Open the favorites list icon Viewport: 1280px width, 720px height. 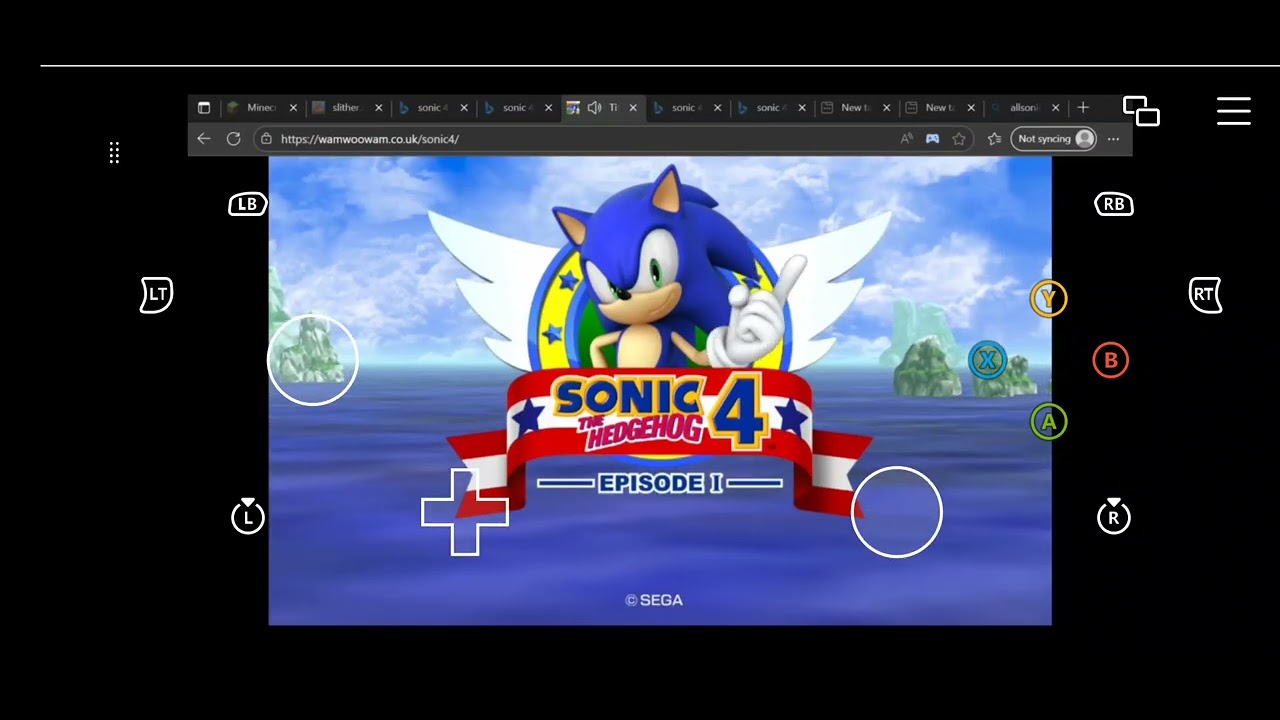[994, 139]
